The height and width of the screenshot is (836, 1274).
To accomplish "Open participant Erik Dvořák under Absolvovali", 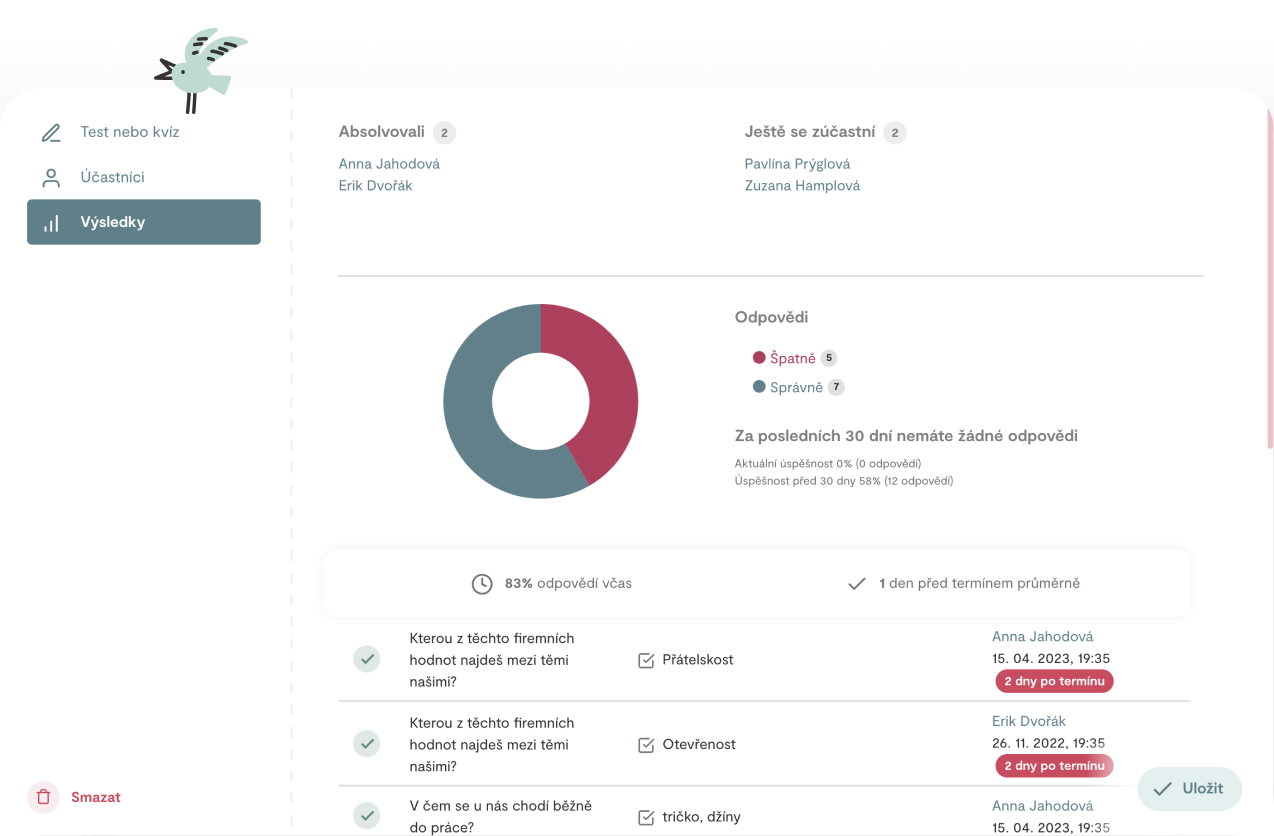I will click(x=375, y=185).
